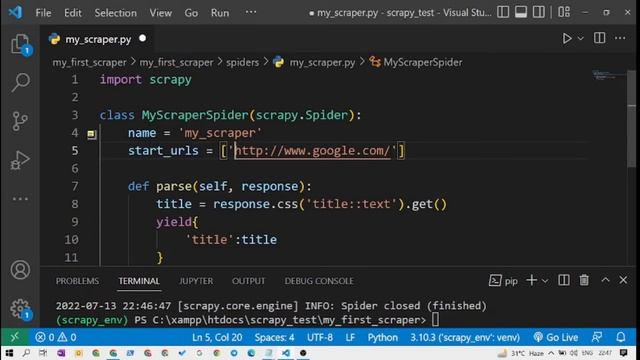Change end of line sequence LF
Viewport: 640px width, 360px height.
pos(350,338)
